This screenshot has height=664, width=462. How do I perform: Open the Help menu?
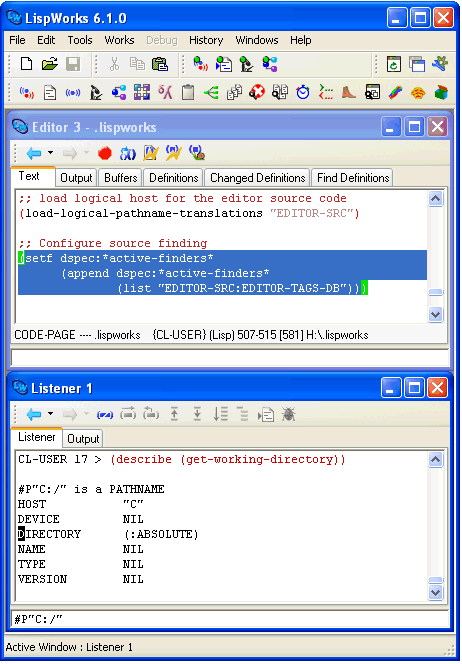(x=301, y=40)
